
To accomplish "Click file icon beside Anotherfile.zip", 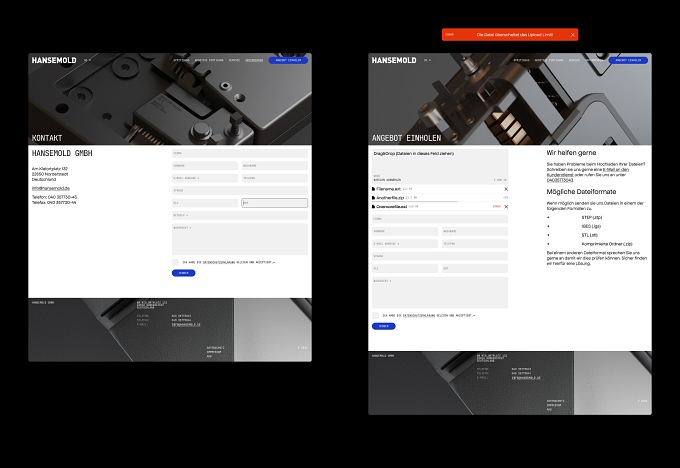I will click(x=373, y=198).
